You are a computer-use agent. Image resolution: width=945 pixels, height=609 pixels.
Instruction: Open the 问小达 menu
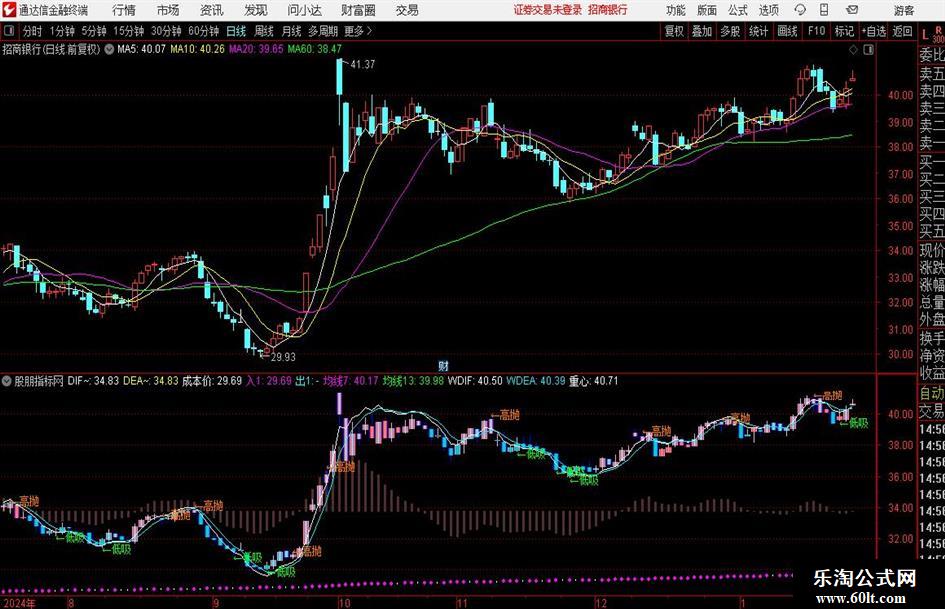coord(304,10)
